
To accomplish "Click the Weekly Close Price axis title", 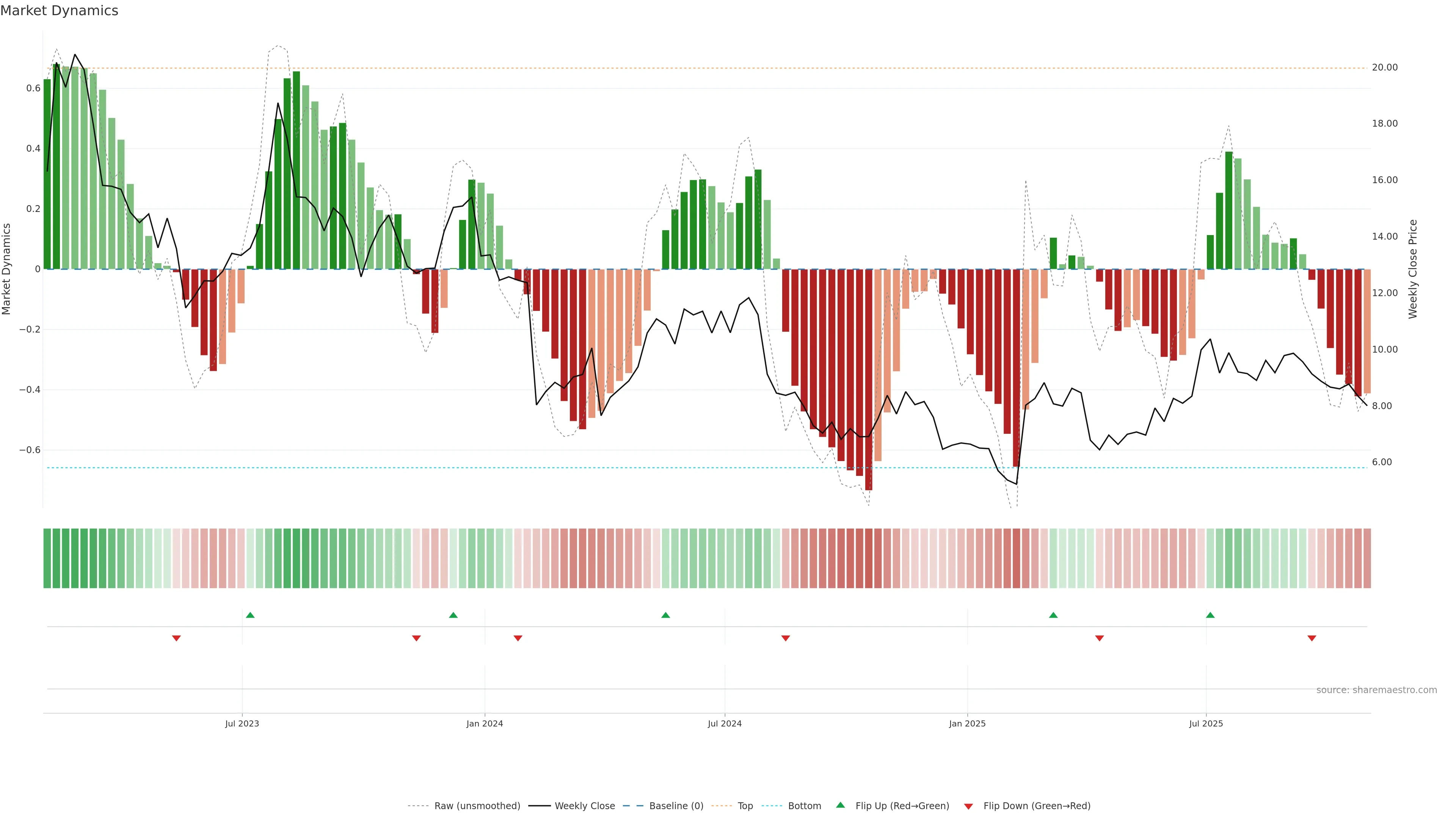I will pos(1412,269).
